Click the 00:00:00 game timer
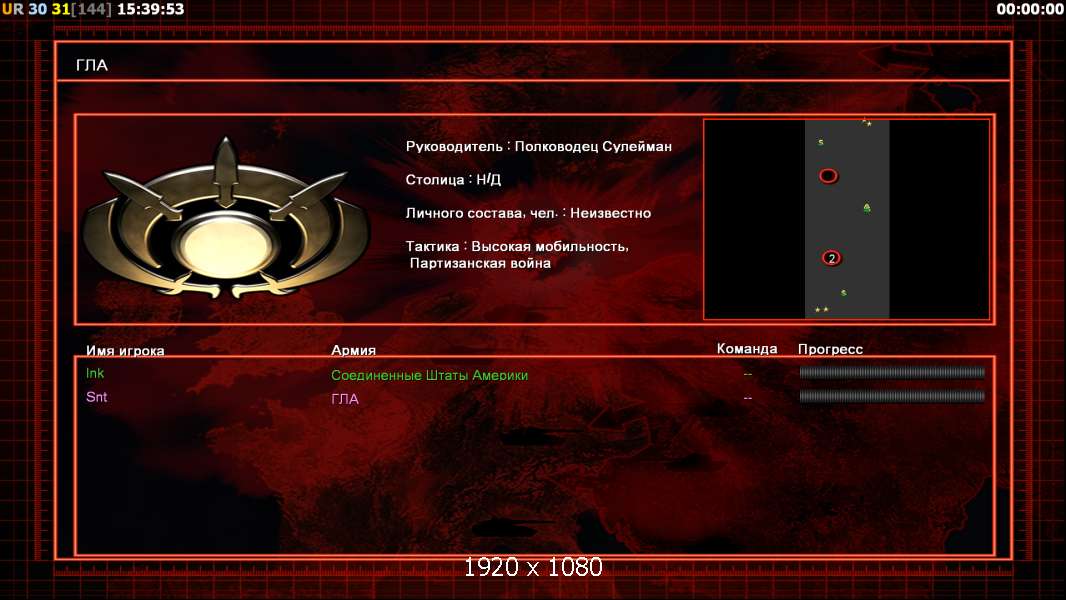This screenshot has width=1066, height=600. [1029, 9]
